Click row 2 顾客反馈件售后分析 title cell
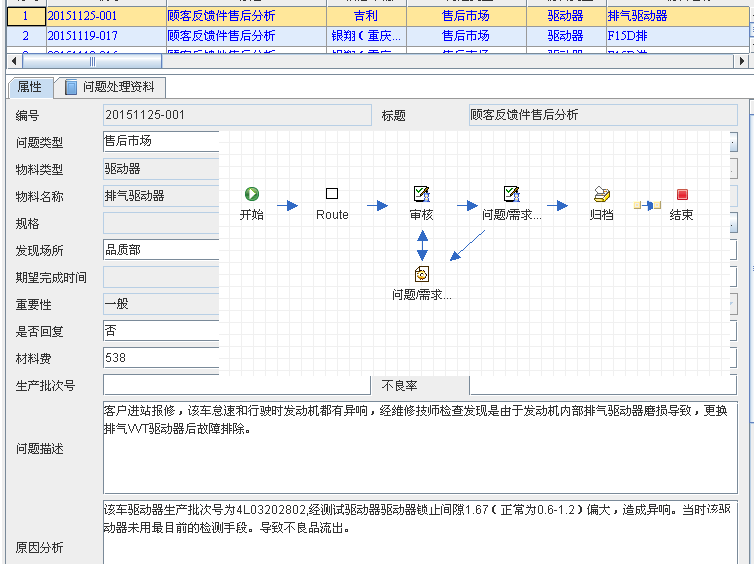The width and height of the screenshot is (754, 564). pyautogui.click(x=246, y=36)
